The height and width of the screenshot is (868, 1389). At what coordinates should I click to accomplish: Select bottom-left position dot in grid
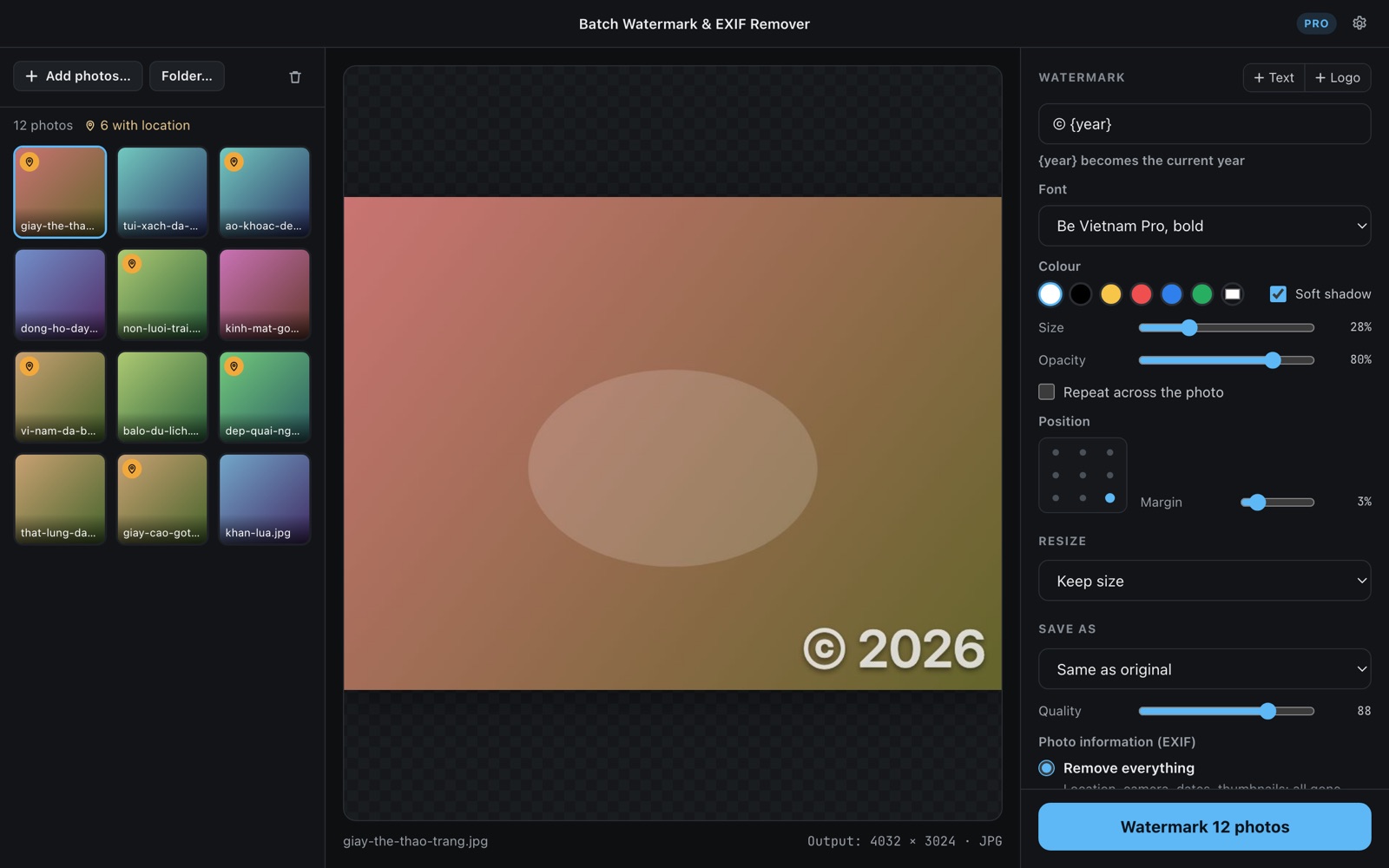tap(1056, 498)
